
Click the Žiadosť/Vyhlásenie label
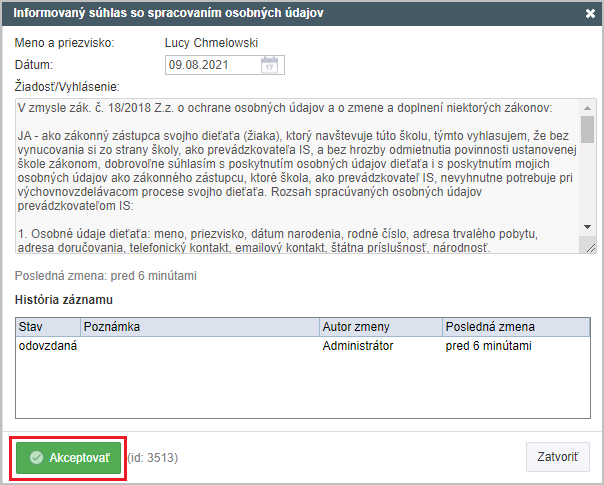[67, 87]
